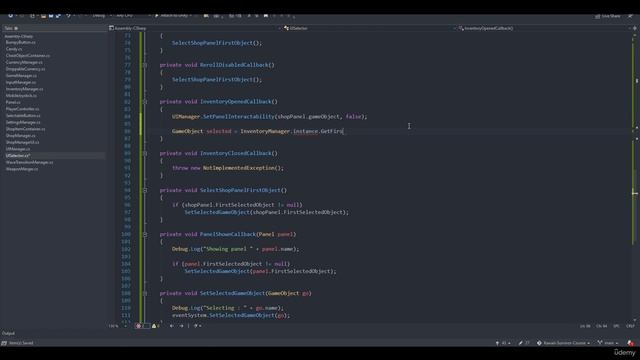This screenshot has height=360, width=640.
Task: Open the UISelector type navigation dropdown
Action: click(x=369, y=28)
